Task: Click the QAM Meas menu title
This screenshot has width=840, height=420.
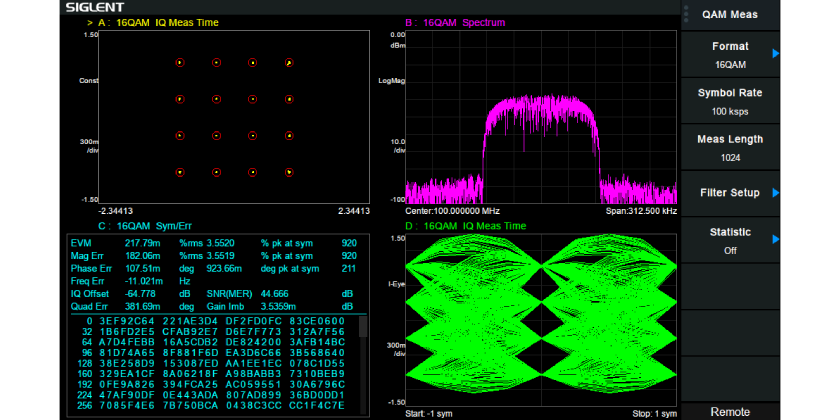Action: click(x=730, y=14)
